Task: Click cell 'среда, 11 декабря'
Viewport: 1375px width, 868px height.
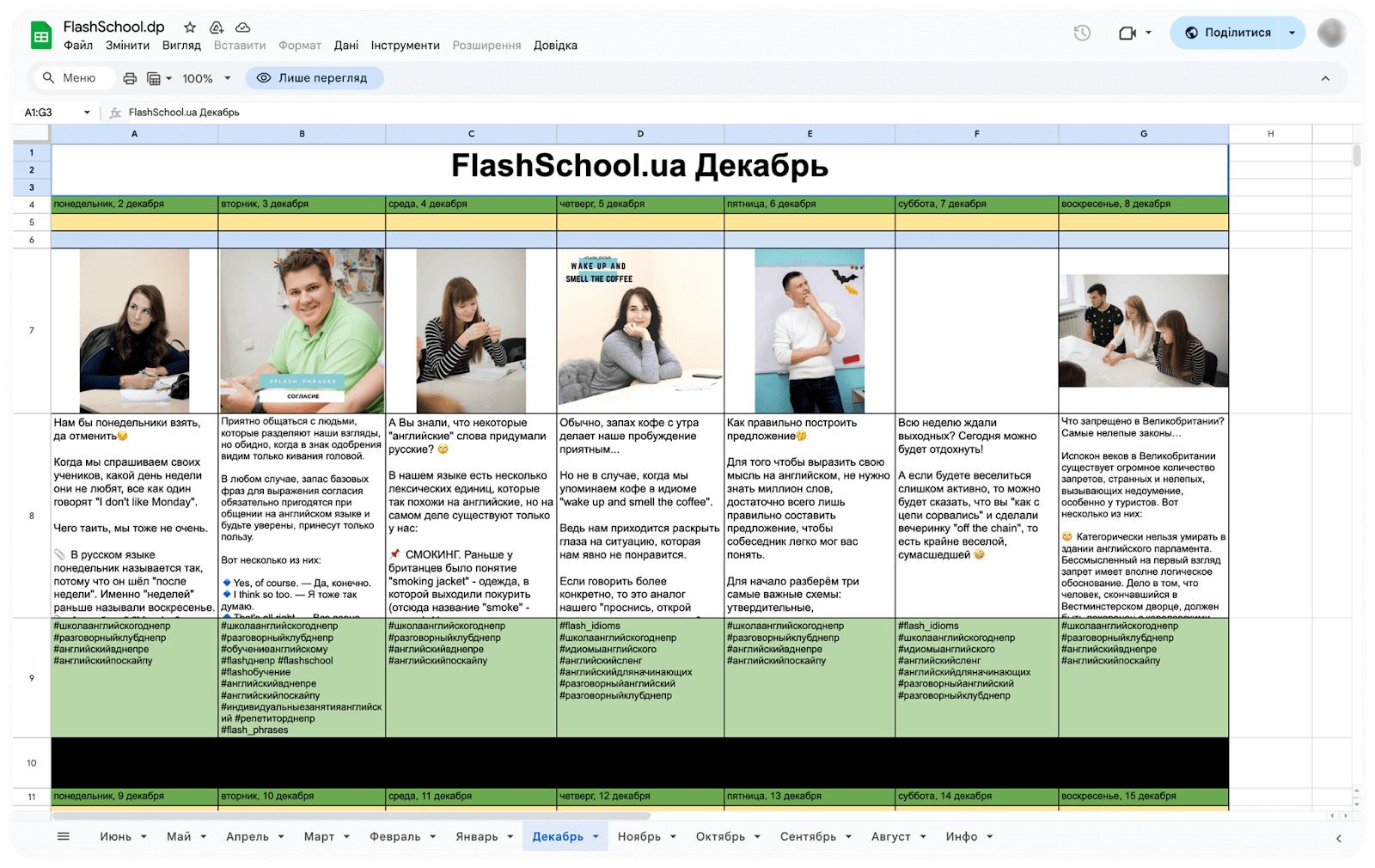Action: tap(471, 797)
